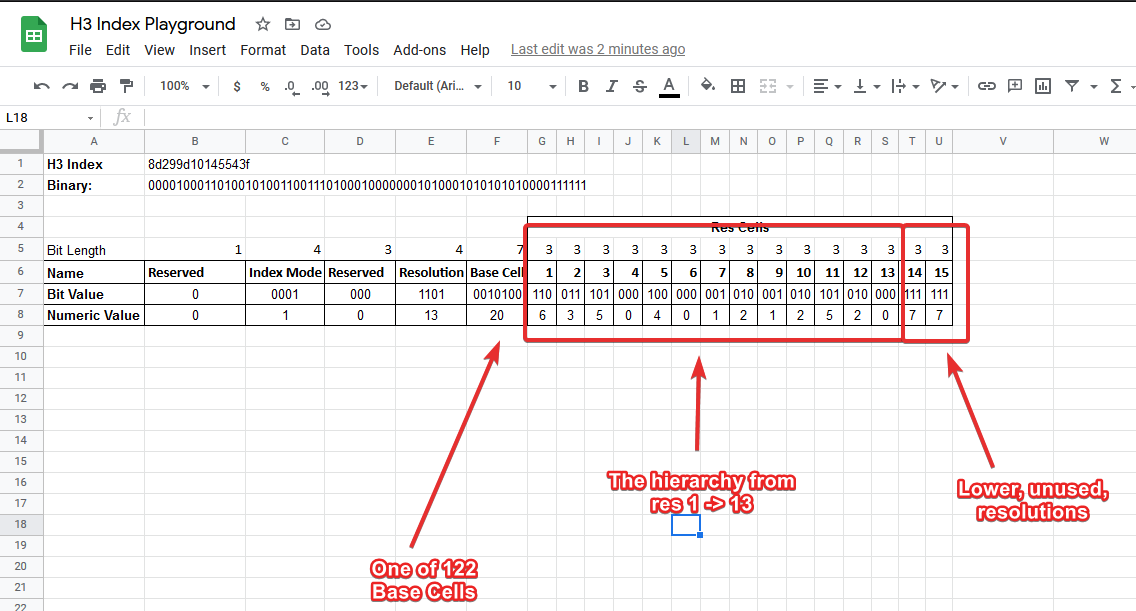
Task: Go to Sheets home via green logo
Action: point(34,35)
